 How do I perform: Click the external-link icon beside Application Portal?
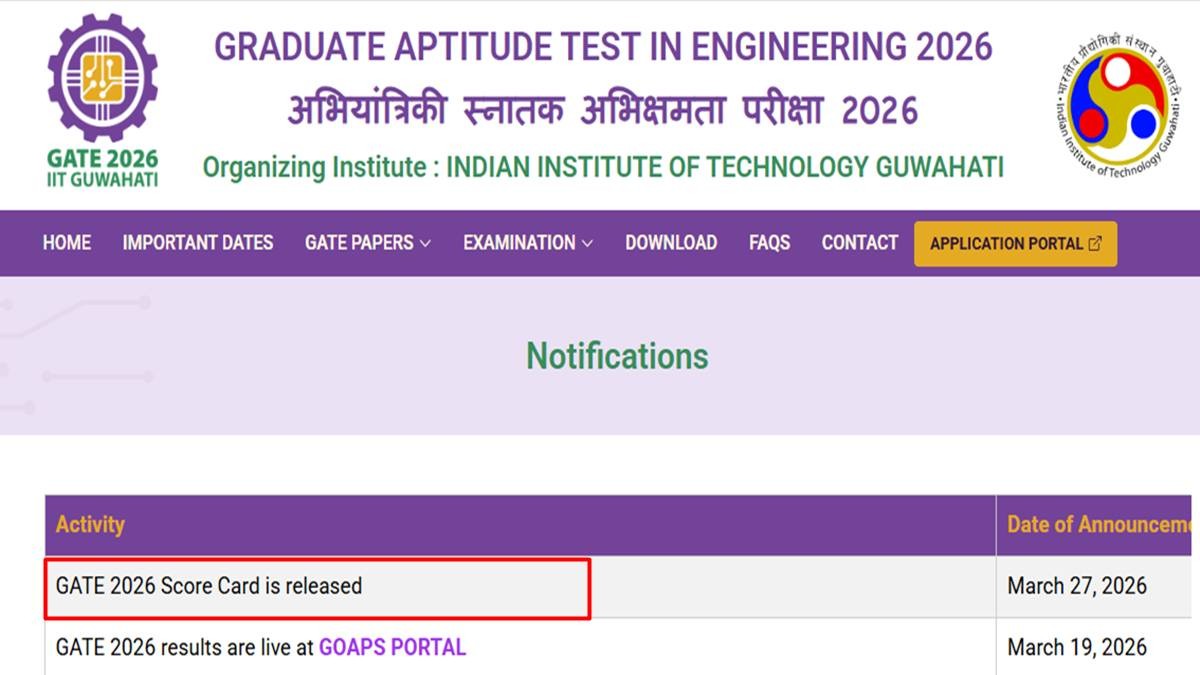[x=1095, y=243]
